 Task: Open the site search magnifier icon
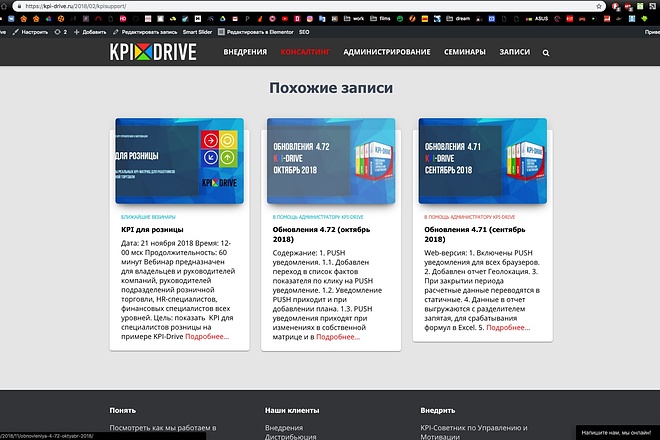point(546,53)
